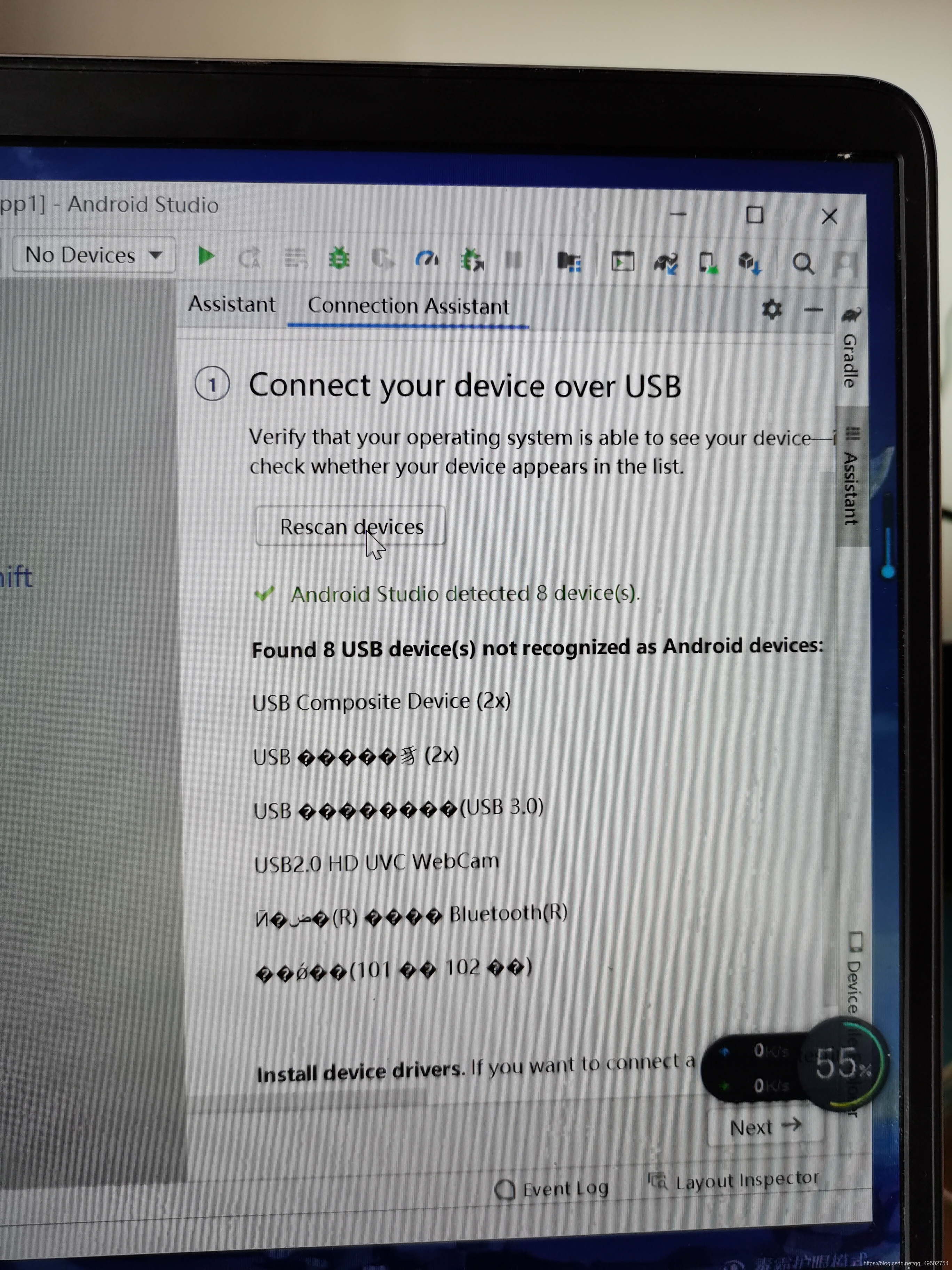This screenshot has width=952, height=1270.
Task: Open Assistant panel gear settings
Action: point(772,309)
